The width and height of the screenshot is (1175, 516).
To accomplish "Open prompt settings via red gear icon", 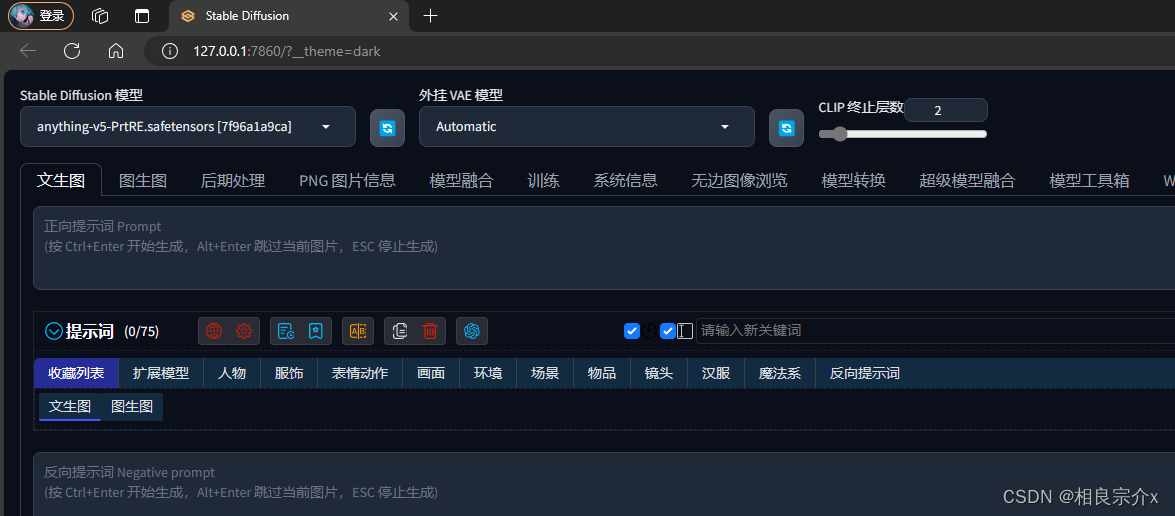I will (x=244, y=331).
